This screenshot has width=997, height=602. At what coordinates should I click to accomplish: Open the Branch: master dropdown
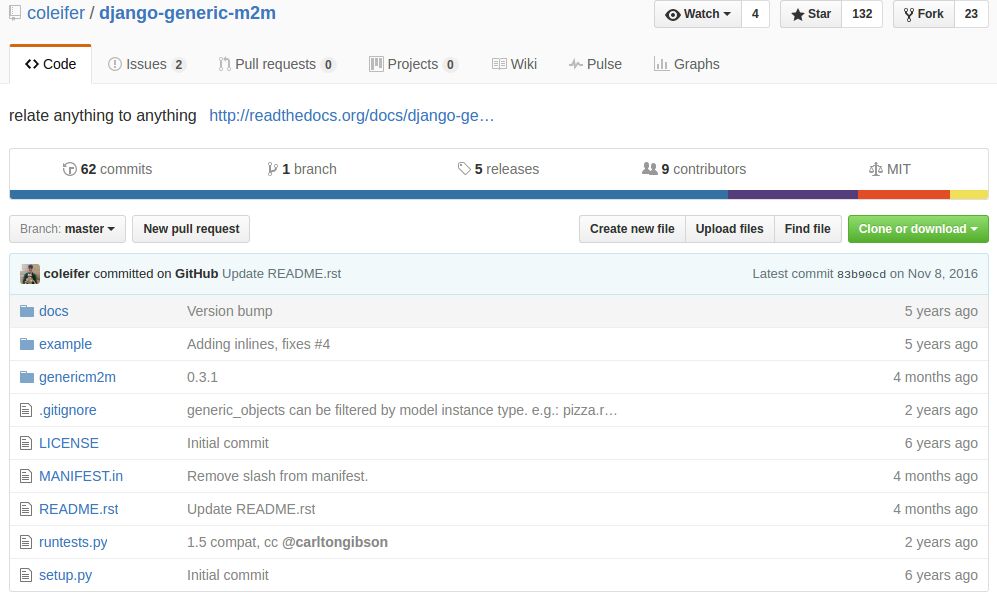click(67, 229)
